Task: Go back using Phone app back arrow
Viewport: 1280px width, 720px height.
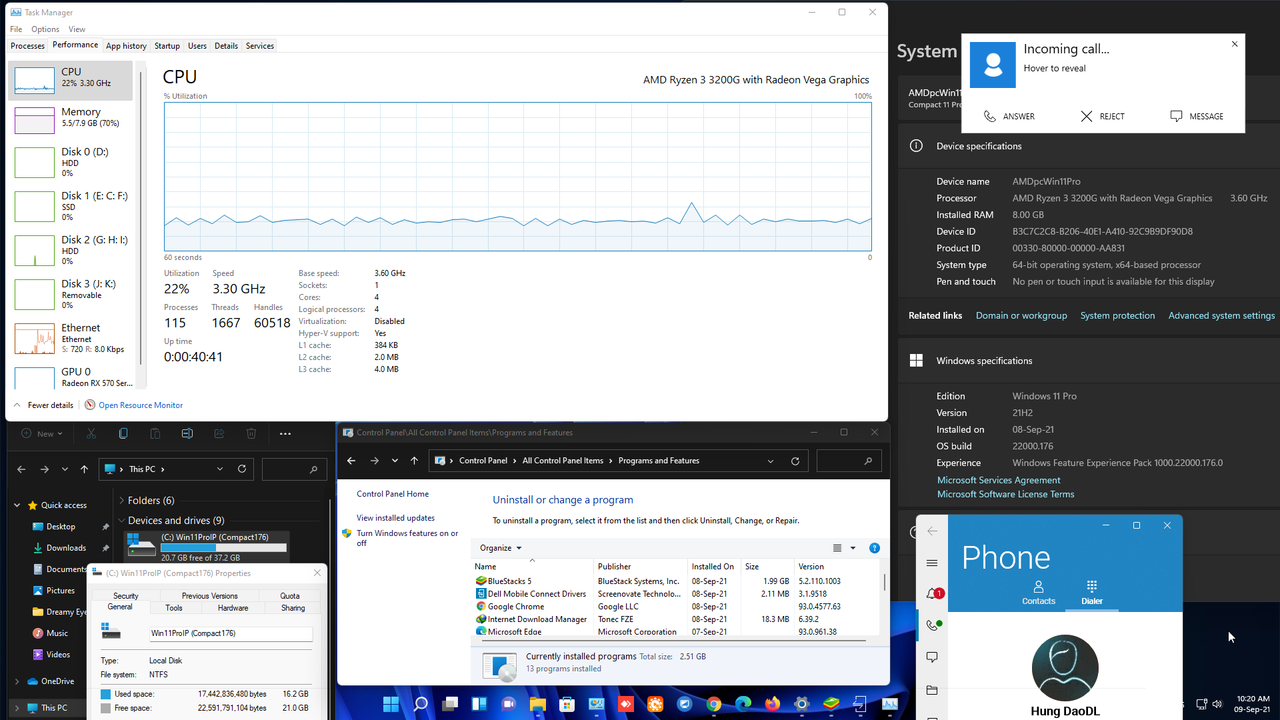Action: pyautogui.click(x=932, y=531)
